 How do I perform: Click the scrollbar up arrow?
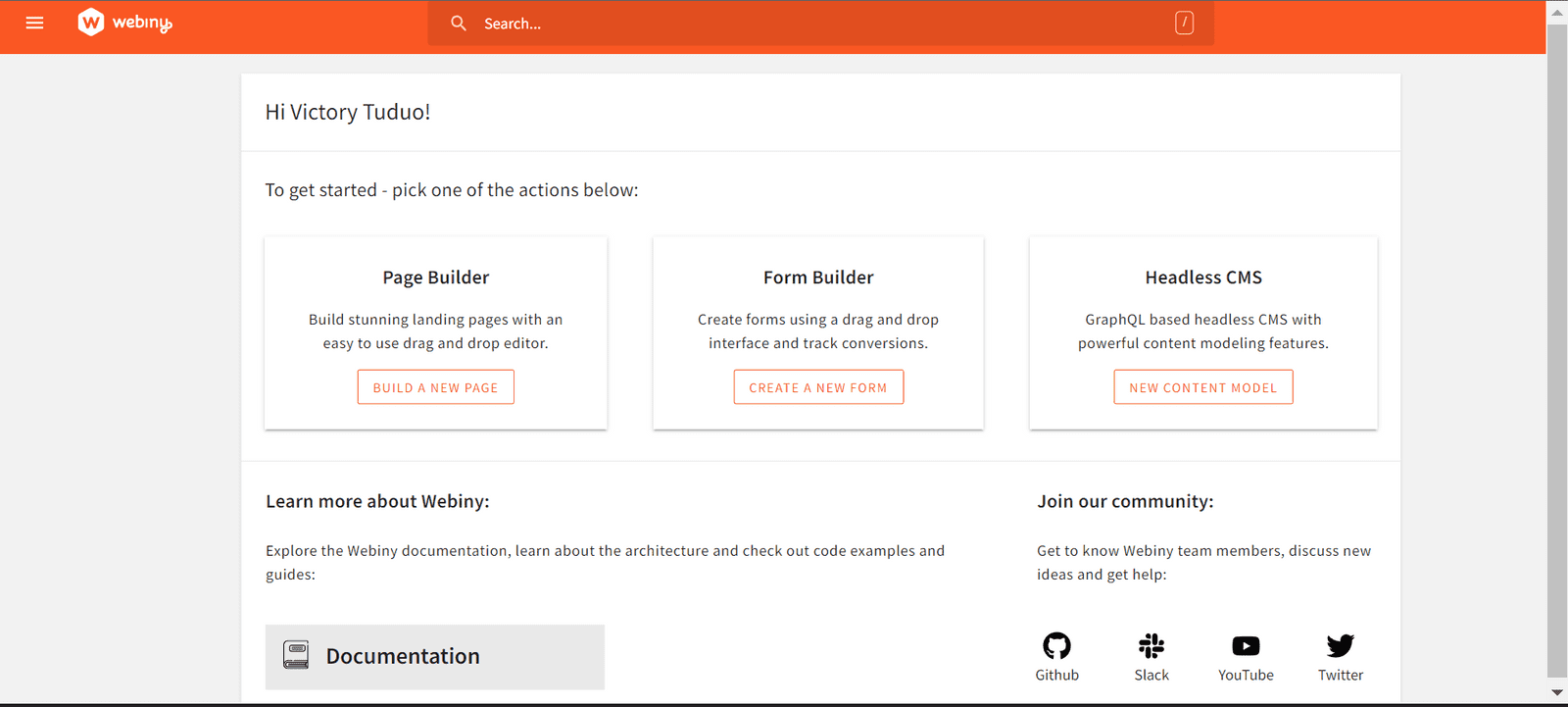[x=1556, y=12]
